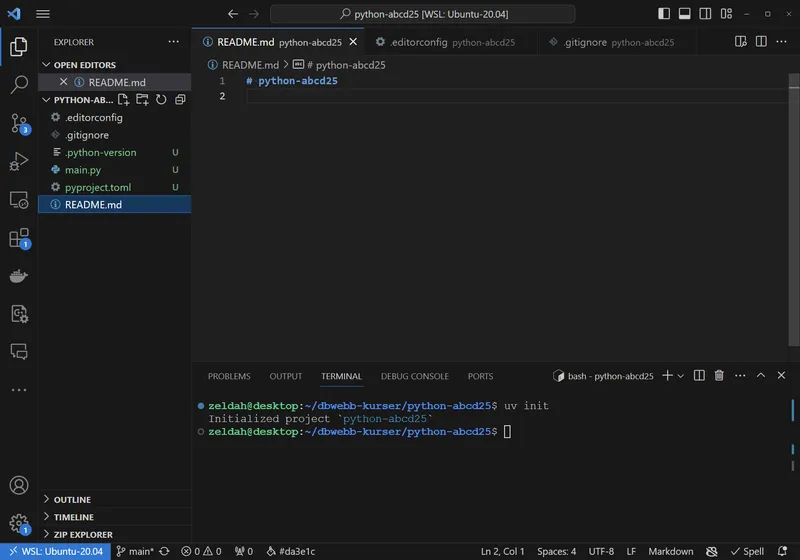800x560 pixels.
Task: Synchronize changes in status bar
Action: [164, 551]
